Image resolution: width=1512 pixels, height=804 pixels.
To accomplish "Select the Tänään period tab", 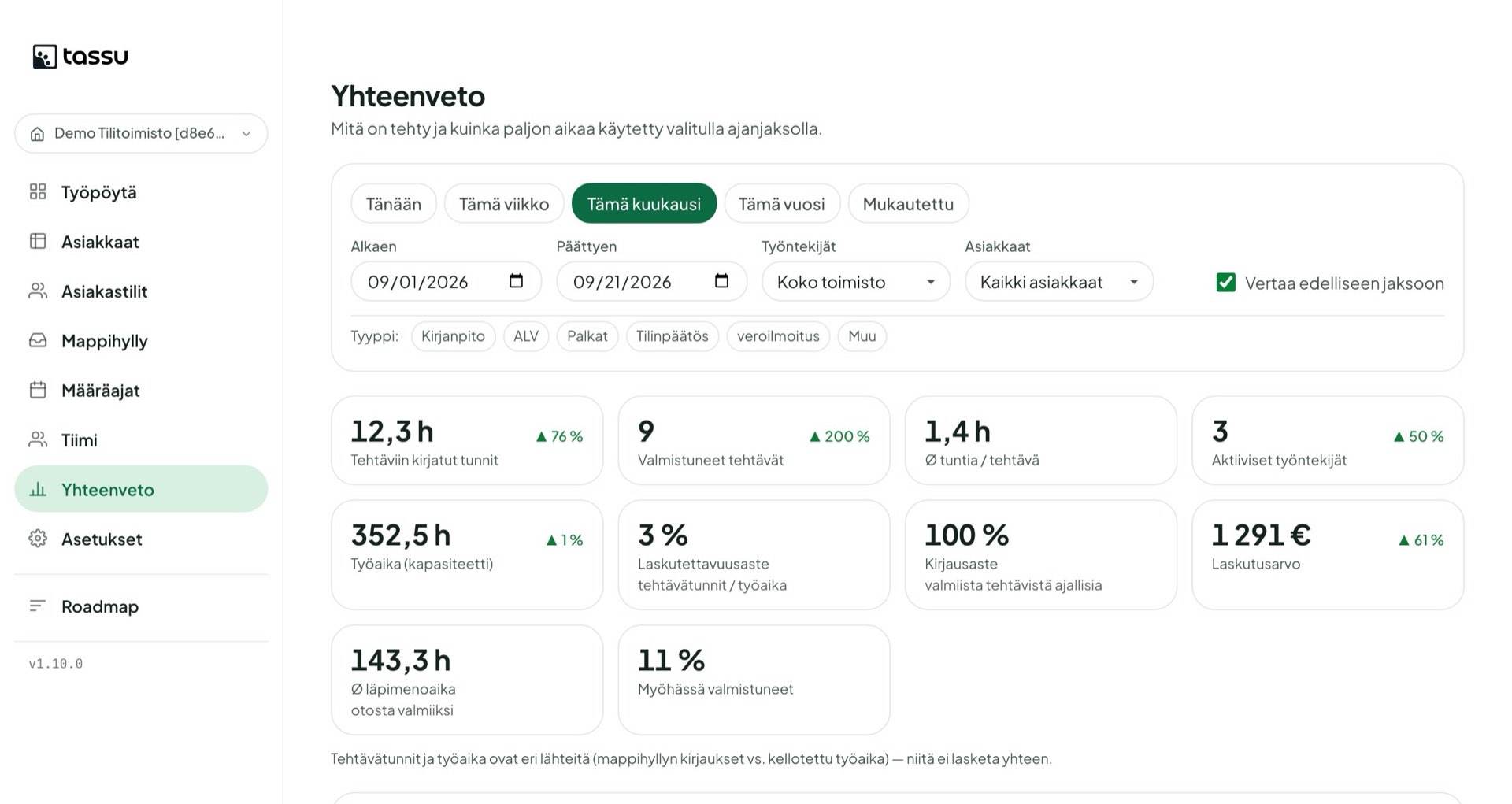I will point(394,204).
